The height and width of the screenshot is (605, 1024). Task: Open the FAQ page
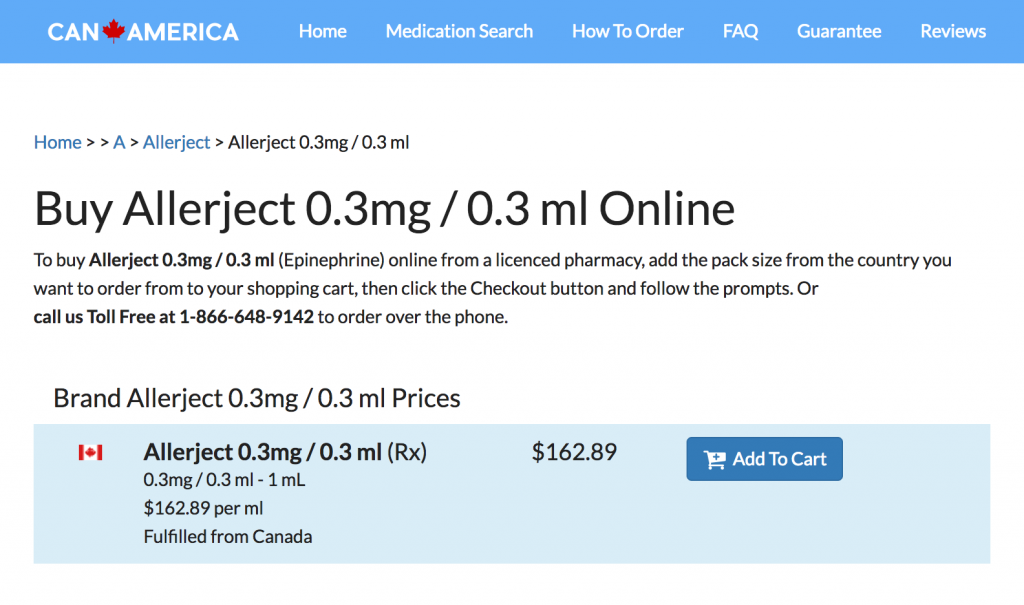[741, 31]
